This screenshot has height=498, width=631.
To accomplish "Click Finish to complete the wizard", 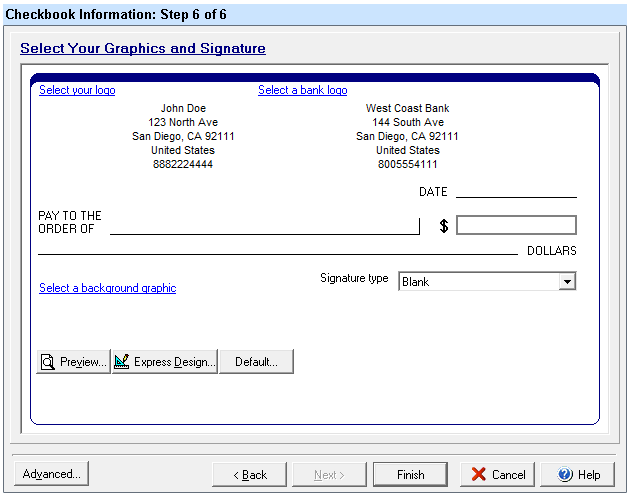I will coord(411,474).
